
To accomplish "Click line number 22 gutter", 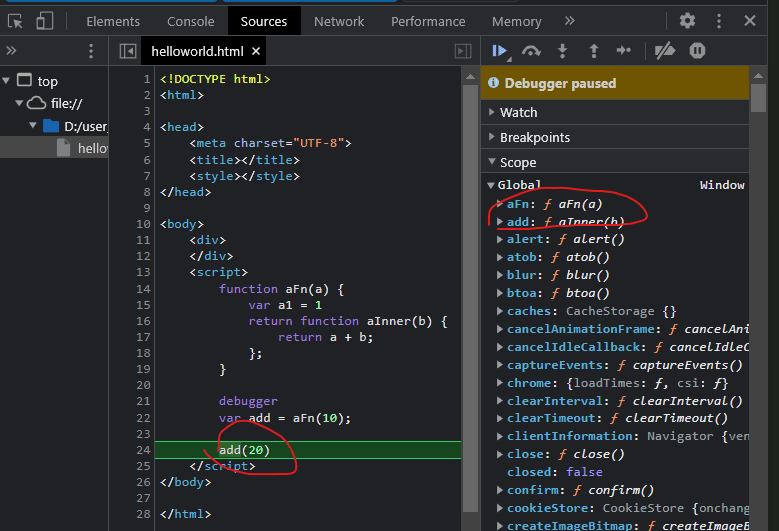I will pyautogui.click(x=144, y=418).
